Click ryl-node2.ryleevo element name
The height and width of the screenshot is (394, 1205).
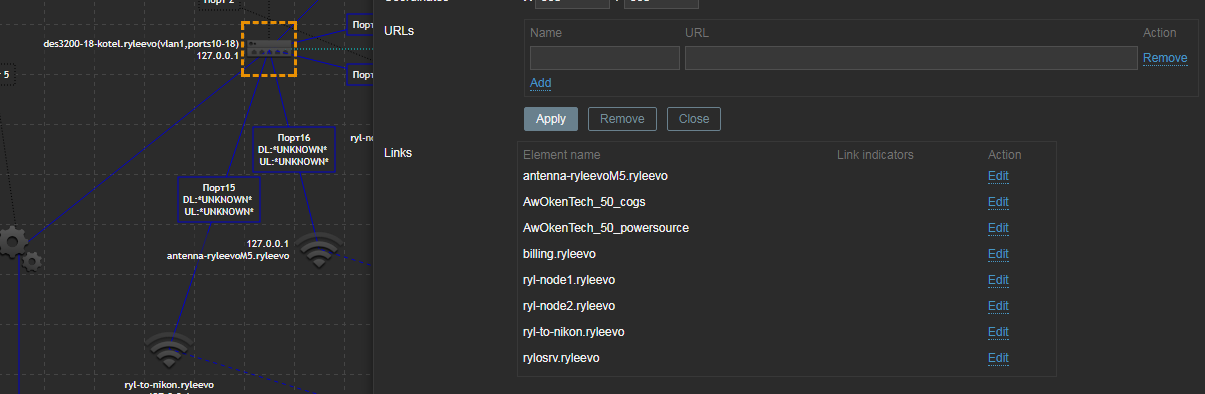[569, 306]
